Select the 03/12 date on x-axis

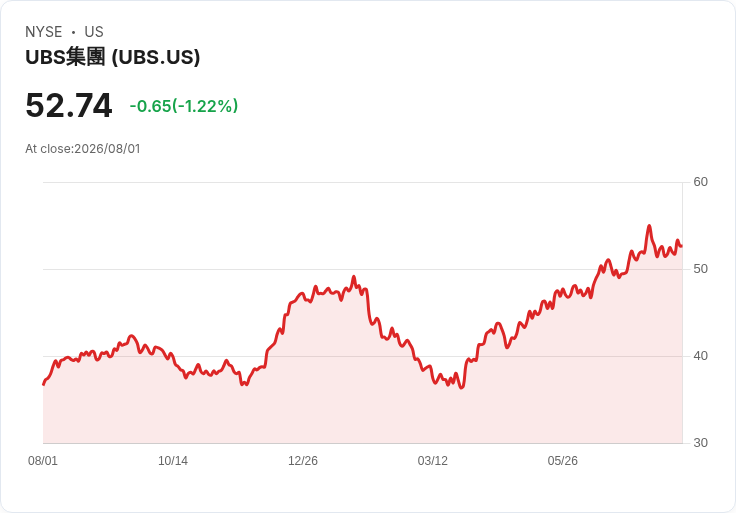[x=433, y=460]
